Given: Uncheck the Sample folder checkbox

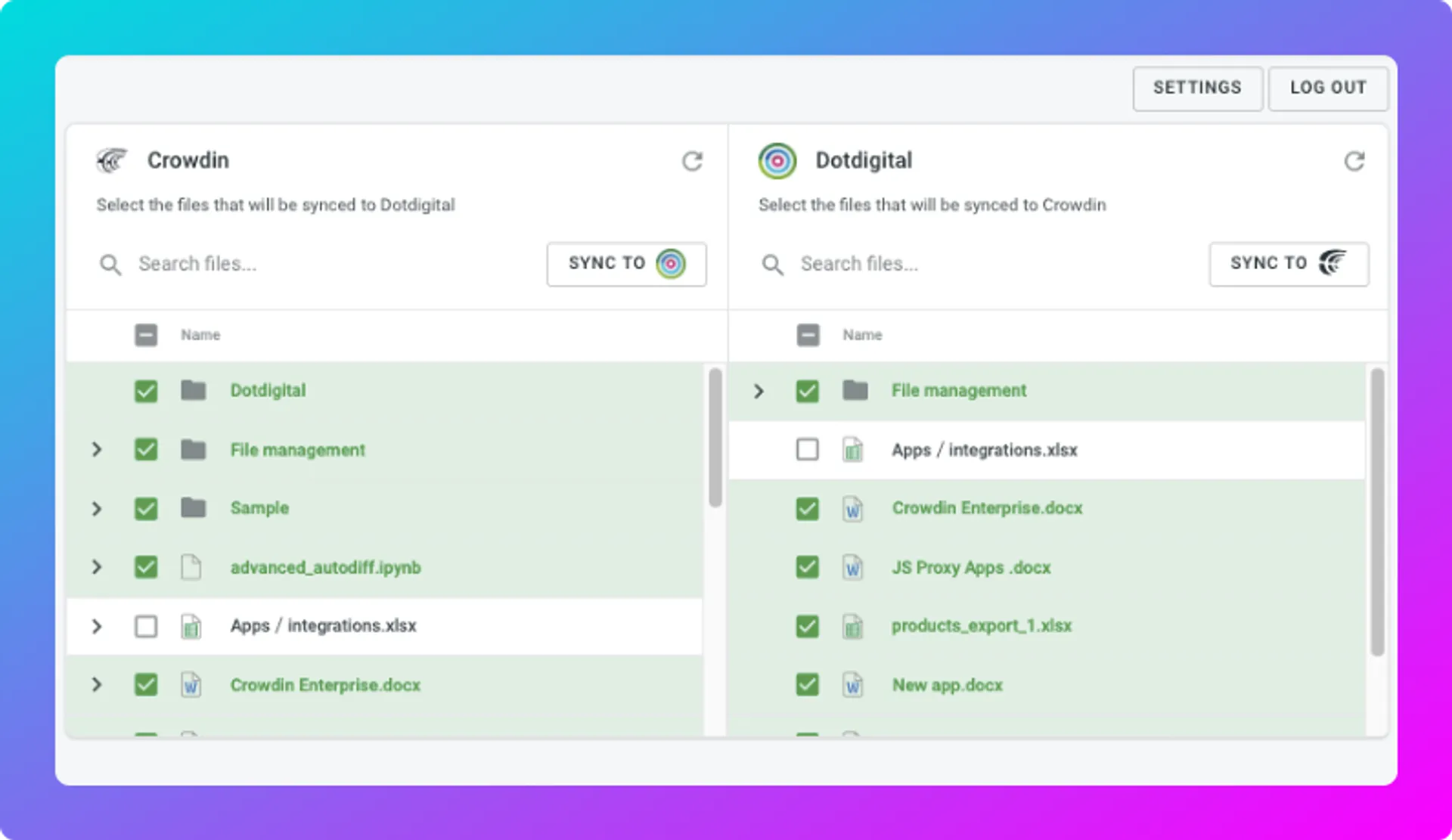Looking at the screenshot, I should click(x=146, y=508).
